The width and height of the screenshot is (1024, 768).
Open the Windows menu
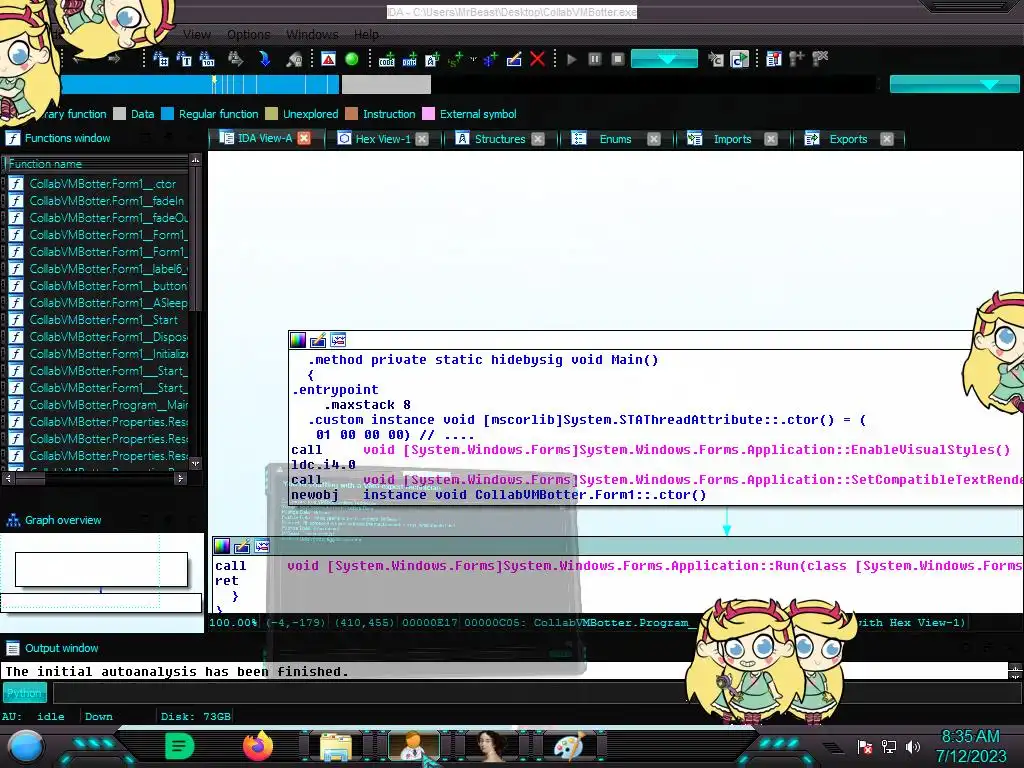coord(312,35)
